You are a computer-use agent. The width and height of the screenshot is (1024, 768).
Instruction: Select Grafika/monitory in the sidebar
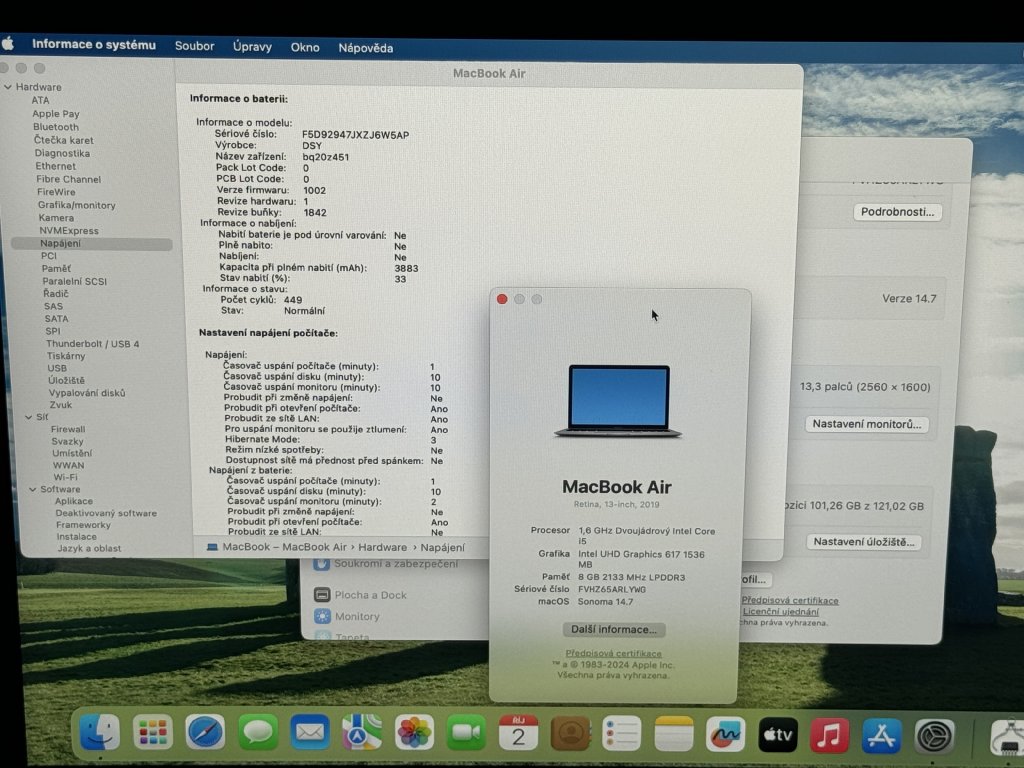[x=76, y=205]
